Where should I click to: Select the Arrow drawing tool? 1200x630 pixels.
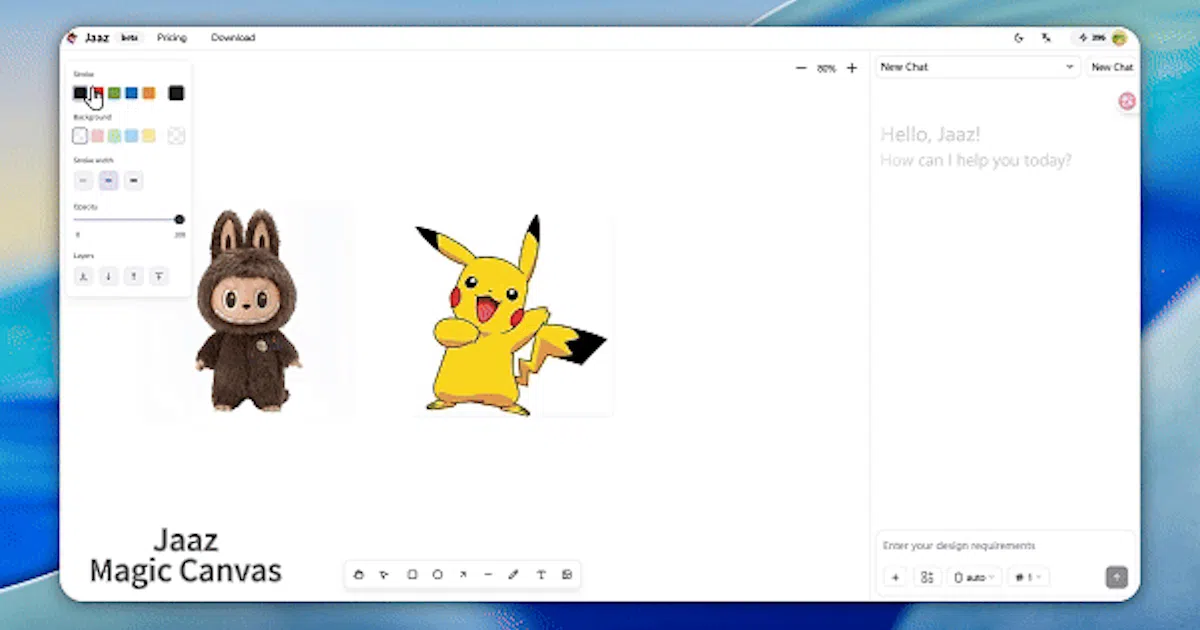coord(462,575)
